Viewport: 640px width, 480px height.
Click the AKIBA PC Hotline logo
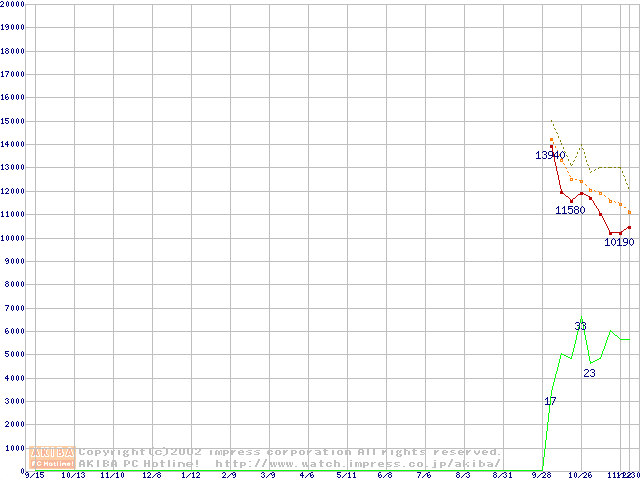coord(52,458)
